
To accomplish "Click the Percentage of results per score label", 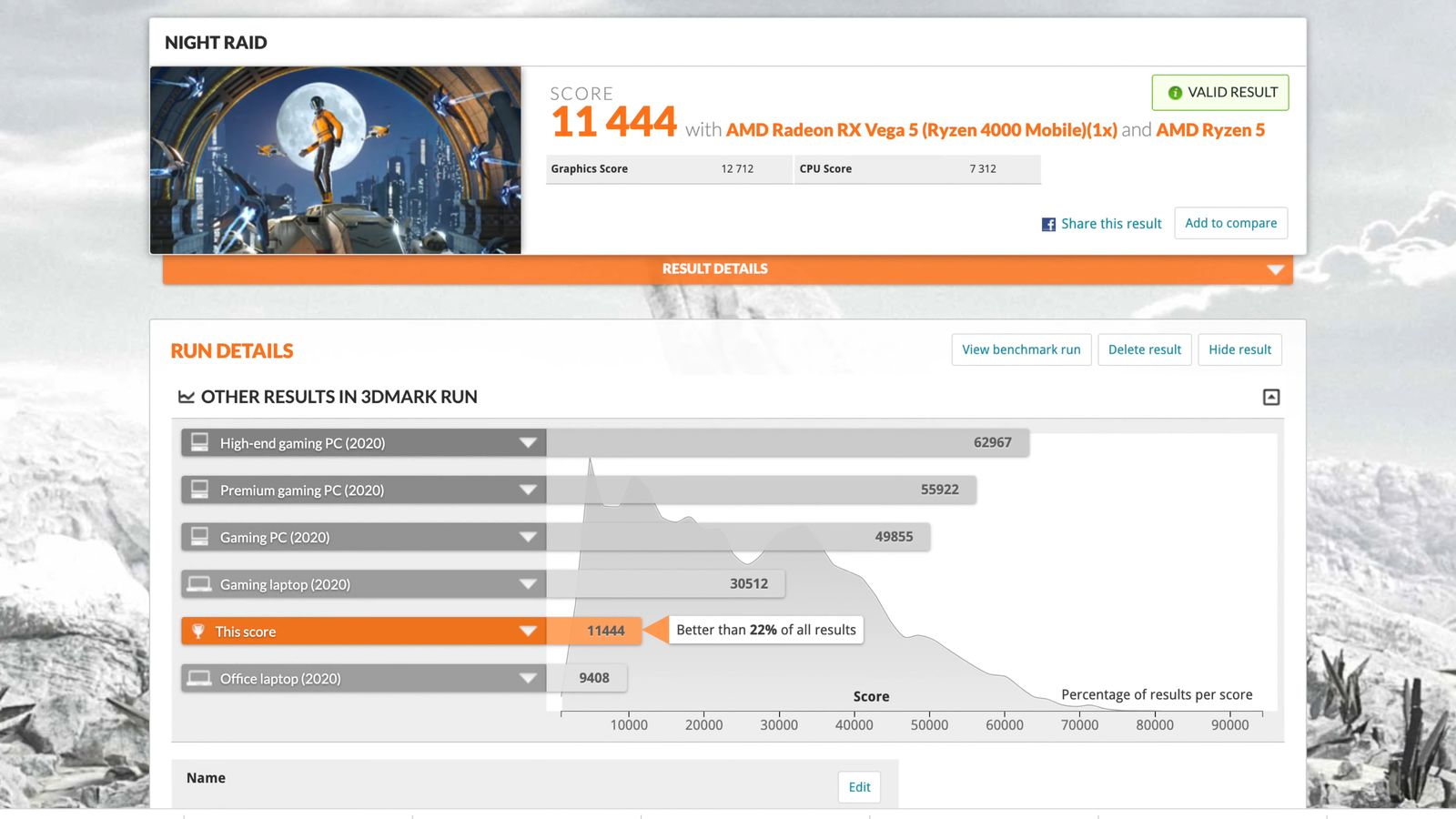I will [1157, 695].
